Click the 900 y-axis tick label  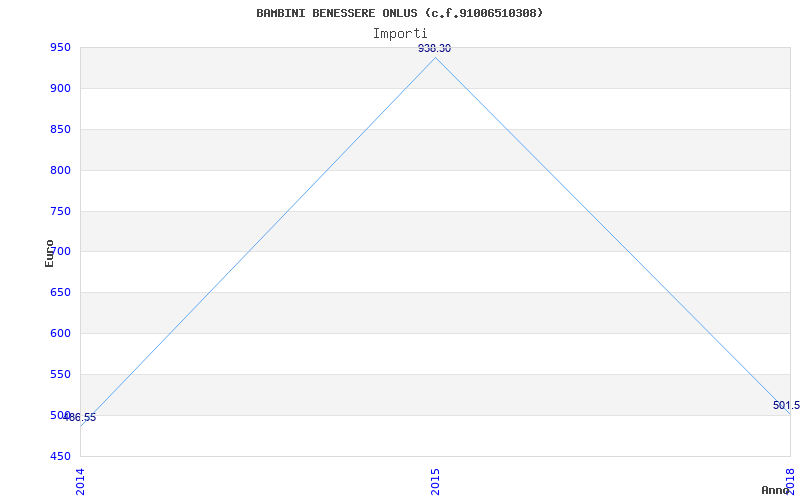coord(59,89)
